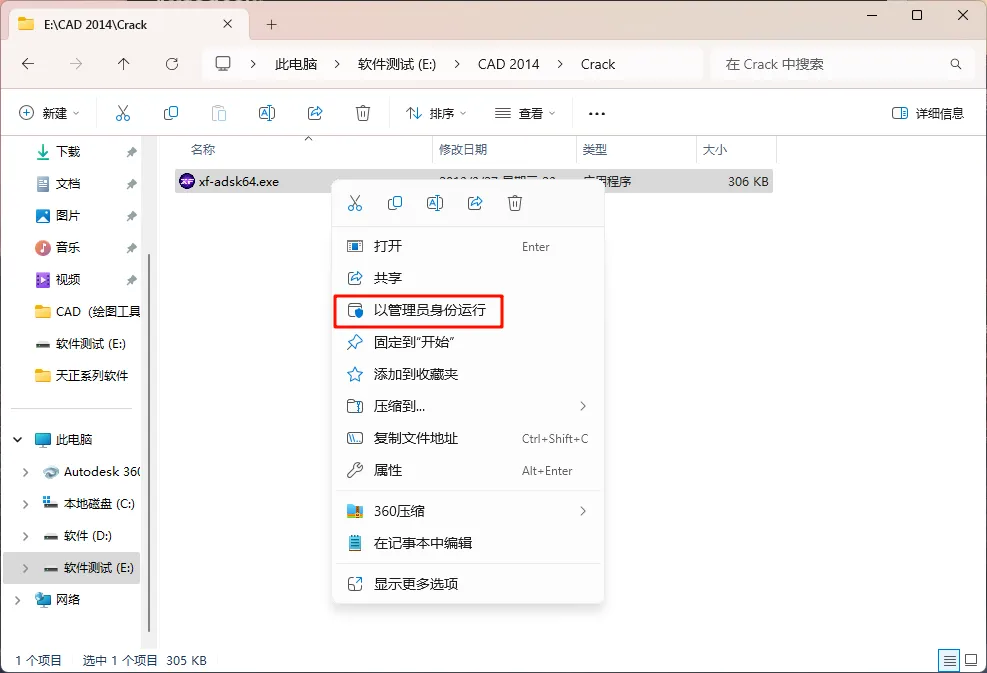Image resolution: width=987 pixels, height=673 pixels.
Task: Go up one folder level with the Up arrow
Action: [123, 64]
